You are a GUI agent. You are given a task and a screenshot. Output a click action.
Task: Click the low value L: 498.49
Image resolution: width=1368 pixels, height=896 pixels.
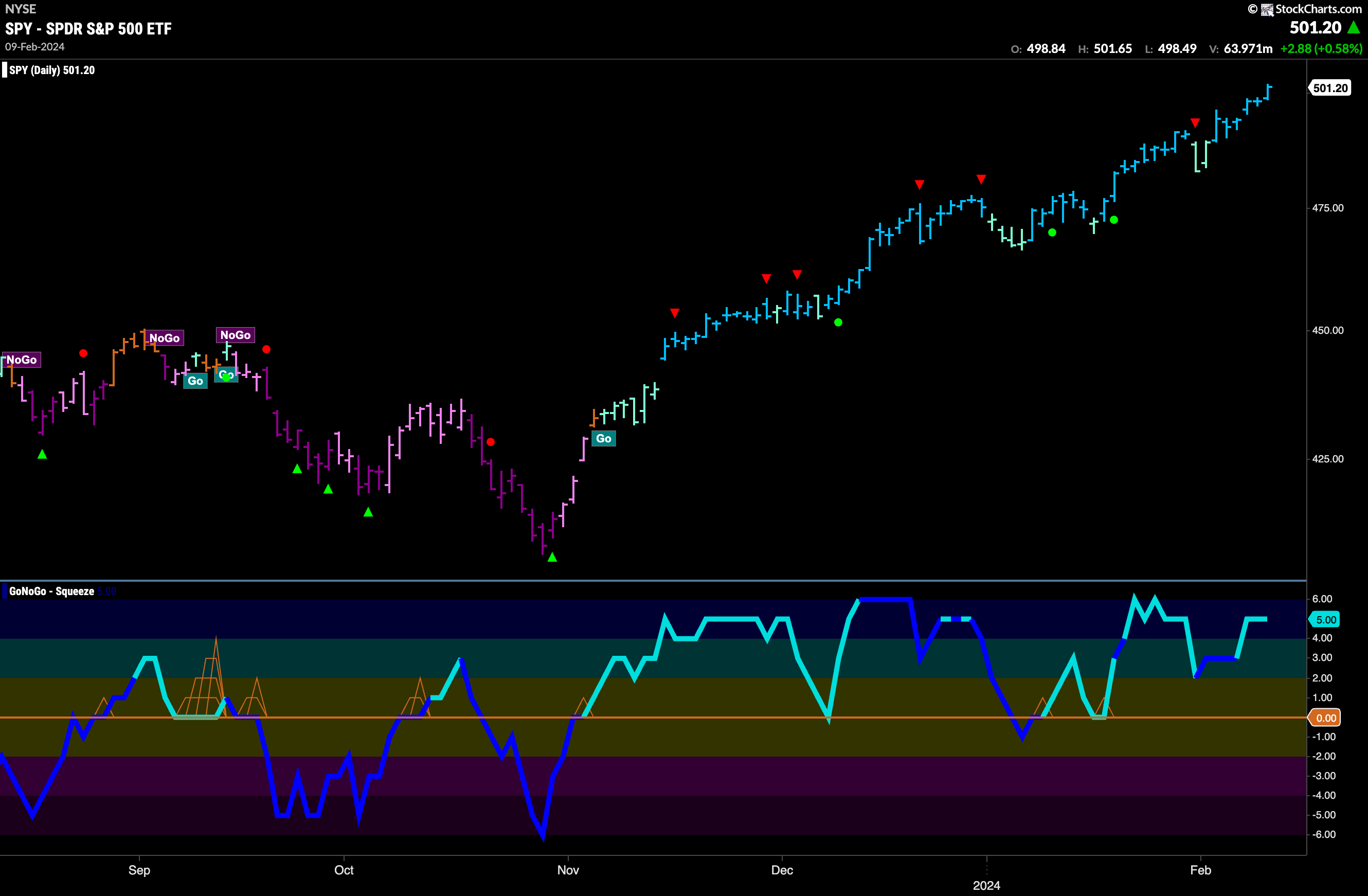click(x=1171, y=49)
